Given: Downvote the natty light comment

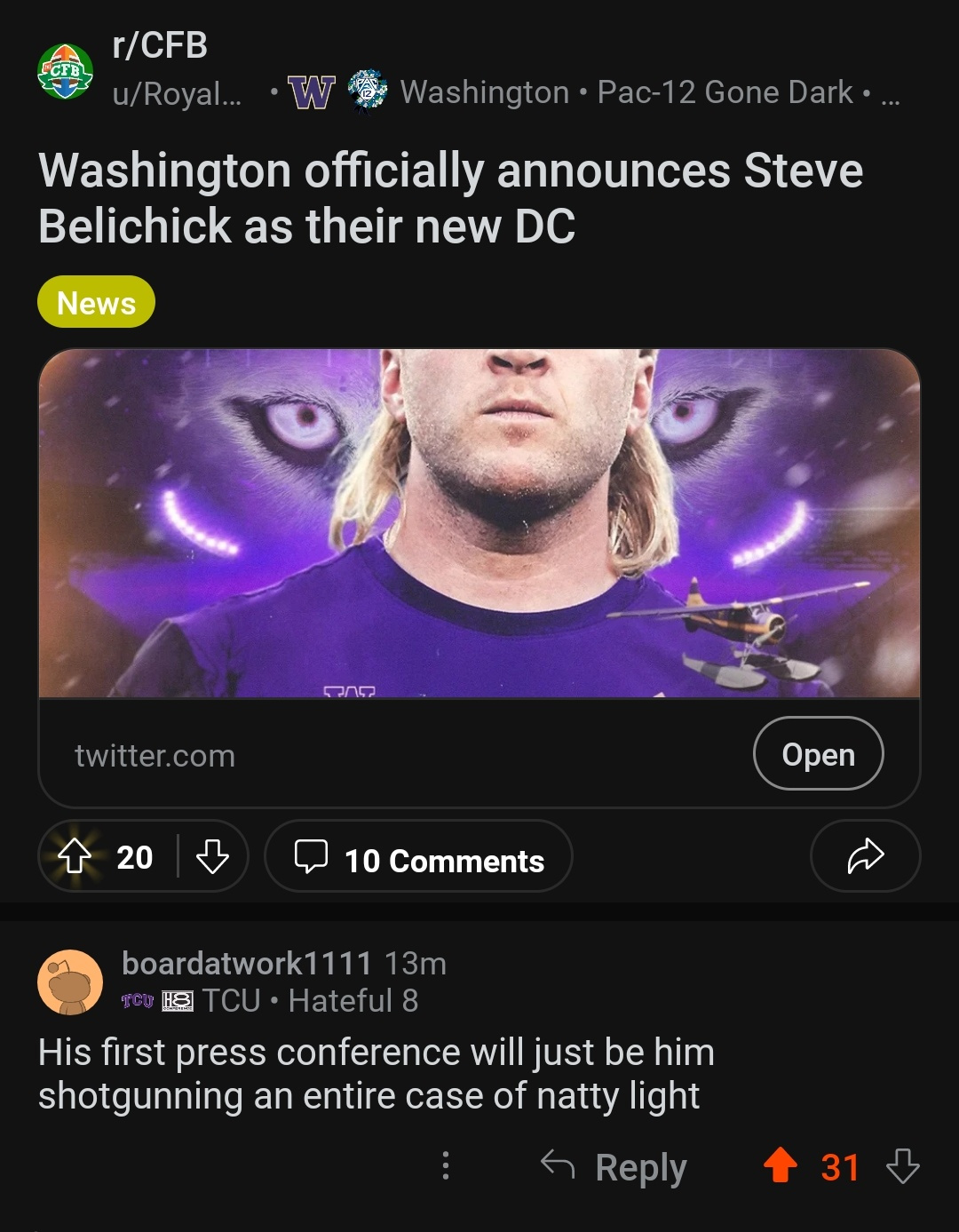Looking at the screenshot, I should click(x=904, y=1166).
